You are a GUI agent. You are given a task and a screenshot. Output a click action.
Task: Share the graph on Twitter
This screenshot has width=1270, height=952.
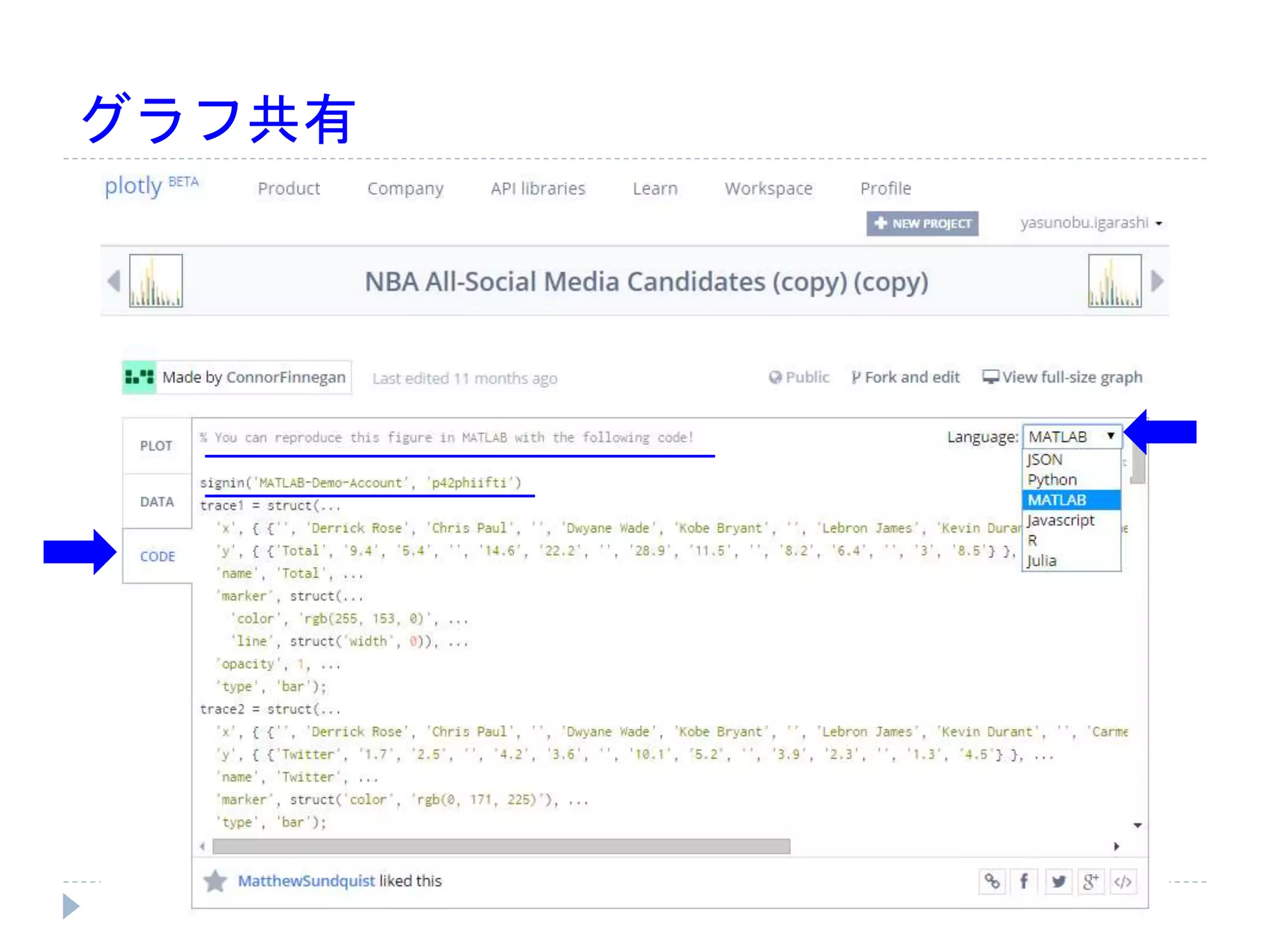pyautogui.click(x=1058, y=881)
